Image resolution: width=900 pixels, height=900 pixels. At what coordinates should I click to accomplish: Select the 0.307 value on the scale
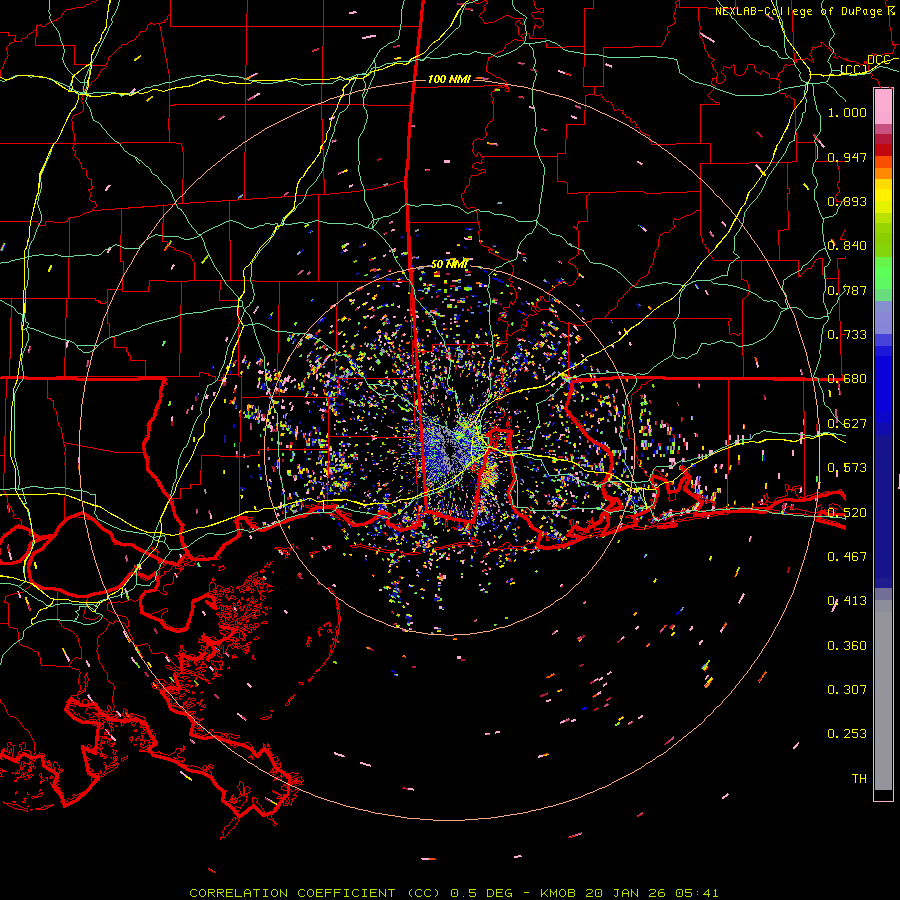pos(847,690)
